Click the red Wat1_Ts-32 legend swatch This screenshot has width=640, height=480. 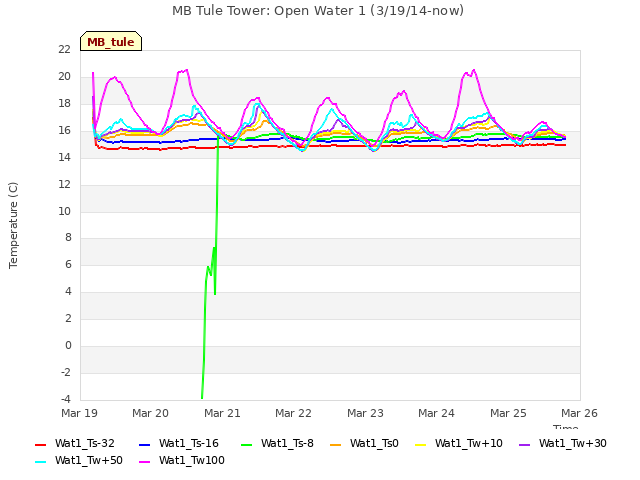(x=40, y=444)
